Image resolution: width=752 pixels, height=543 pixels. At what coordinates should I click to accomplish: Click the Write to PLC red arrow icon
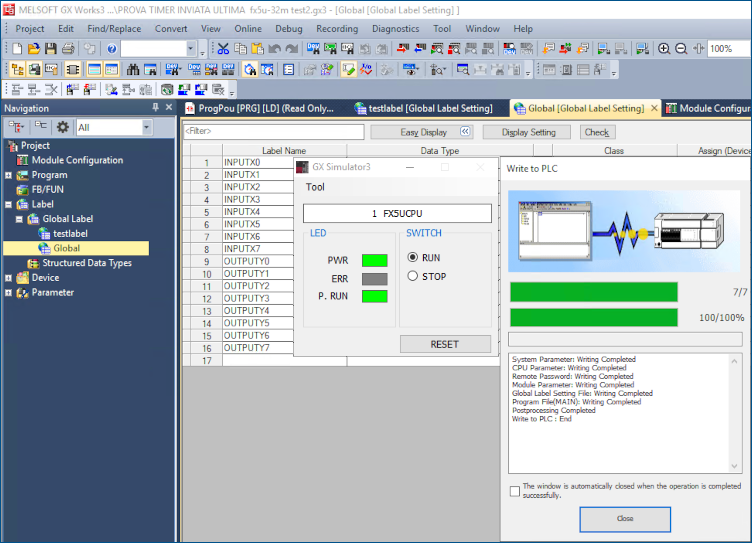pos(403,48)
